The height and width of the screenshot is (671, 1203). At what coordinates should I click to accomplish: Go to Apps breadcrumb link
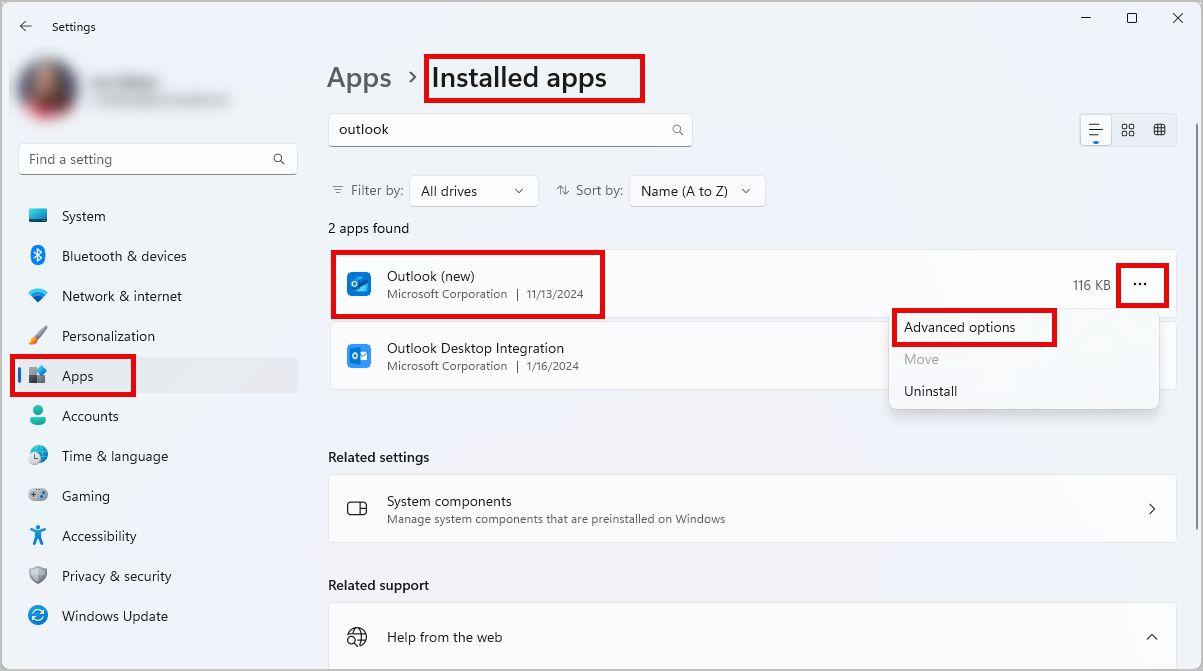[x=359, y=78]
